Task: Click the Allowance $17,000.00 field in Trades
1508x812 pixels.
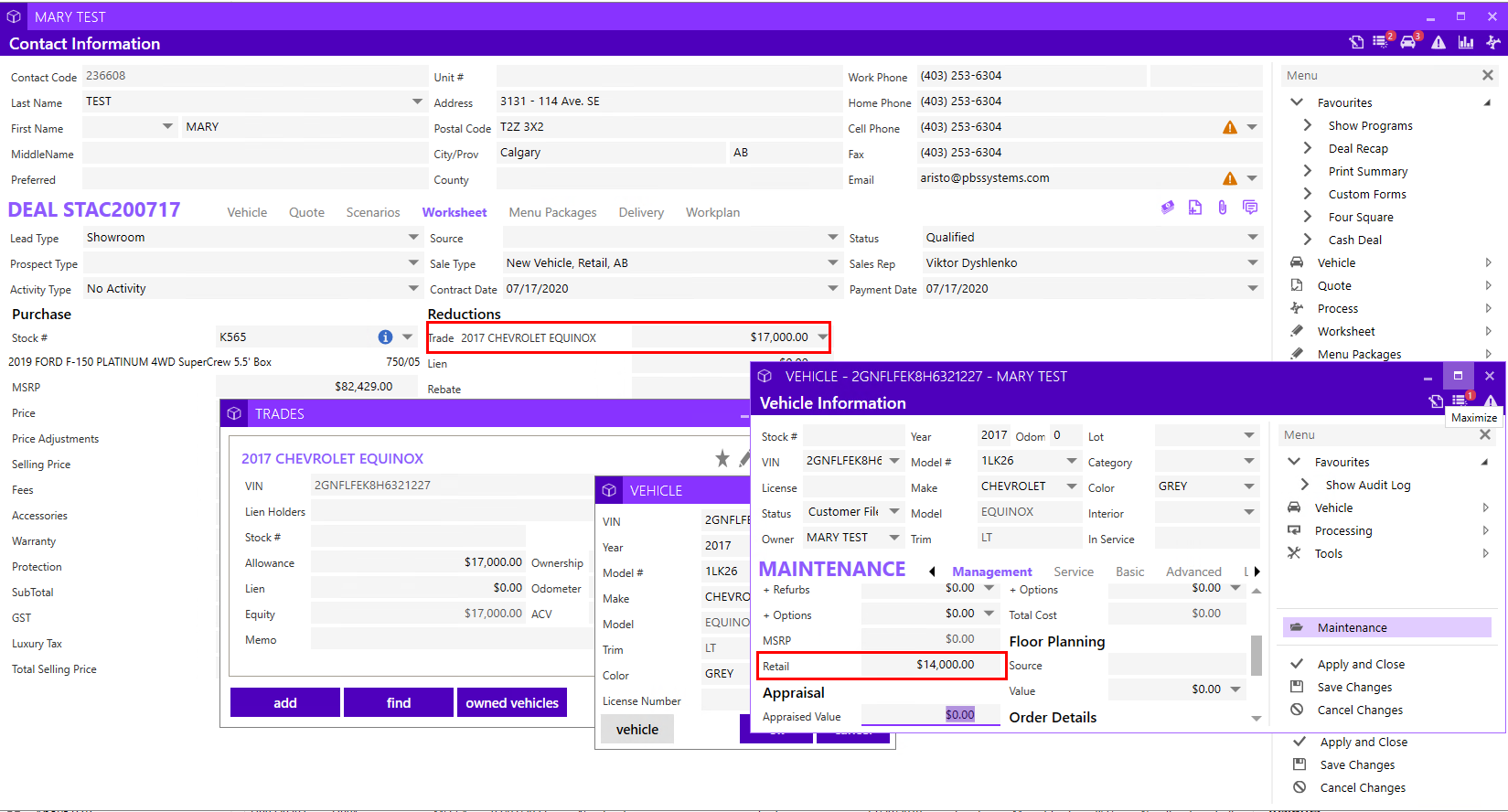Action: [418, 562]
